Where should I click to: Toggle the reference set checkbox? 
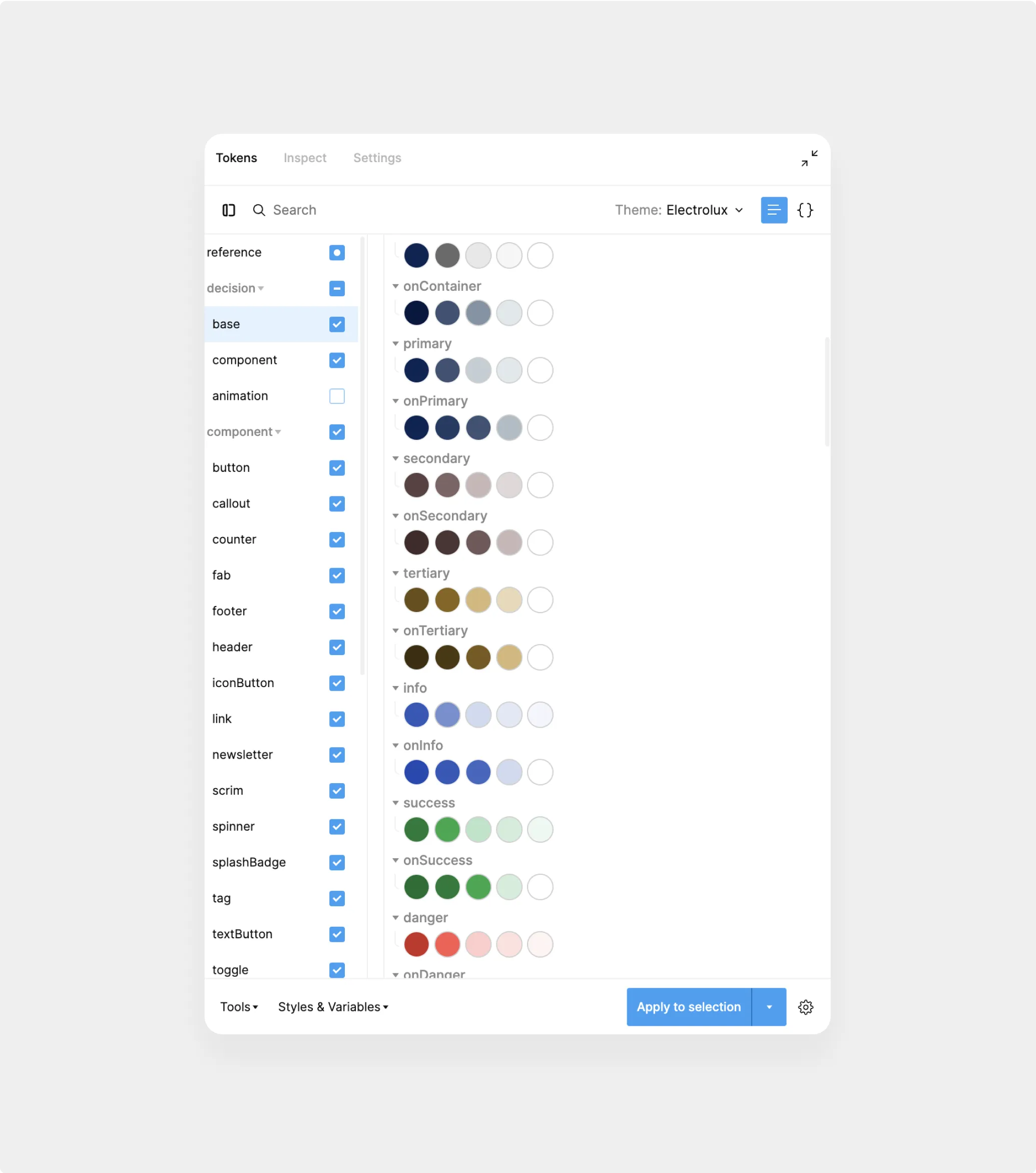coord(337,253)
